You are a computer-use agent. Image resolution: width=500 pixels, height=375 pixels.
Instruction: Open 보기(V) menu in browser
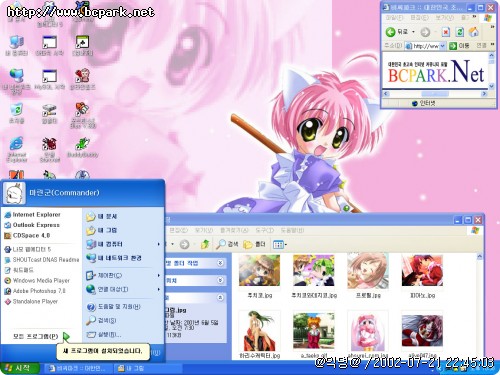click(444, 17)
